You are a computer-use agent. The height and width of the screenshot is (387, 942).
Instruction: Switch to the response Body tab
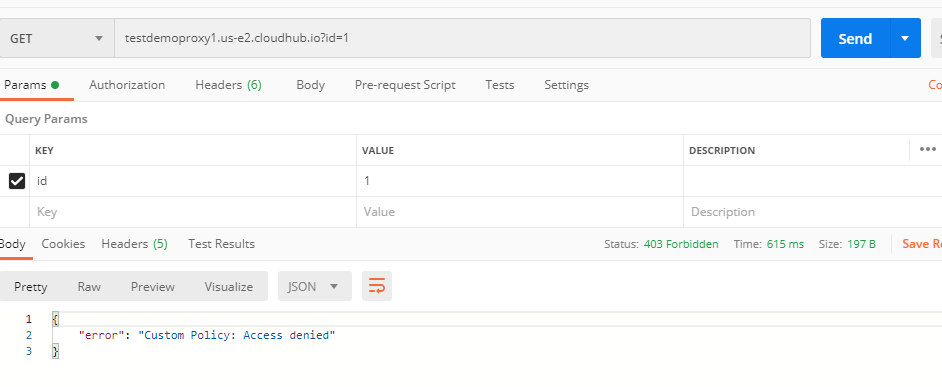pos(13,244)
